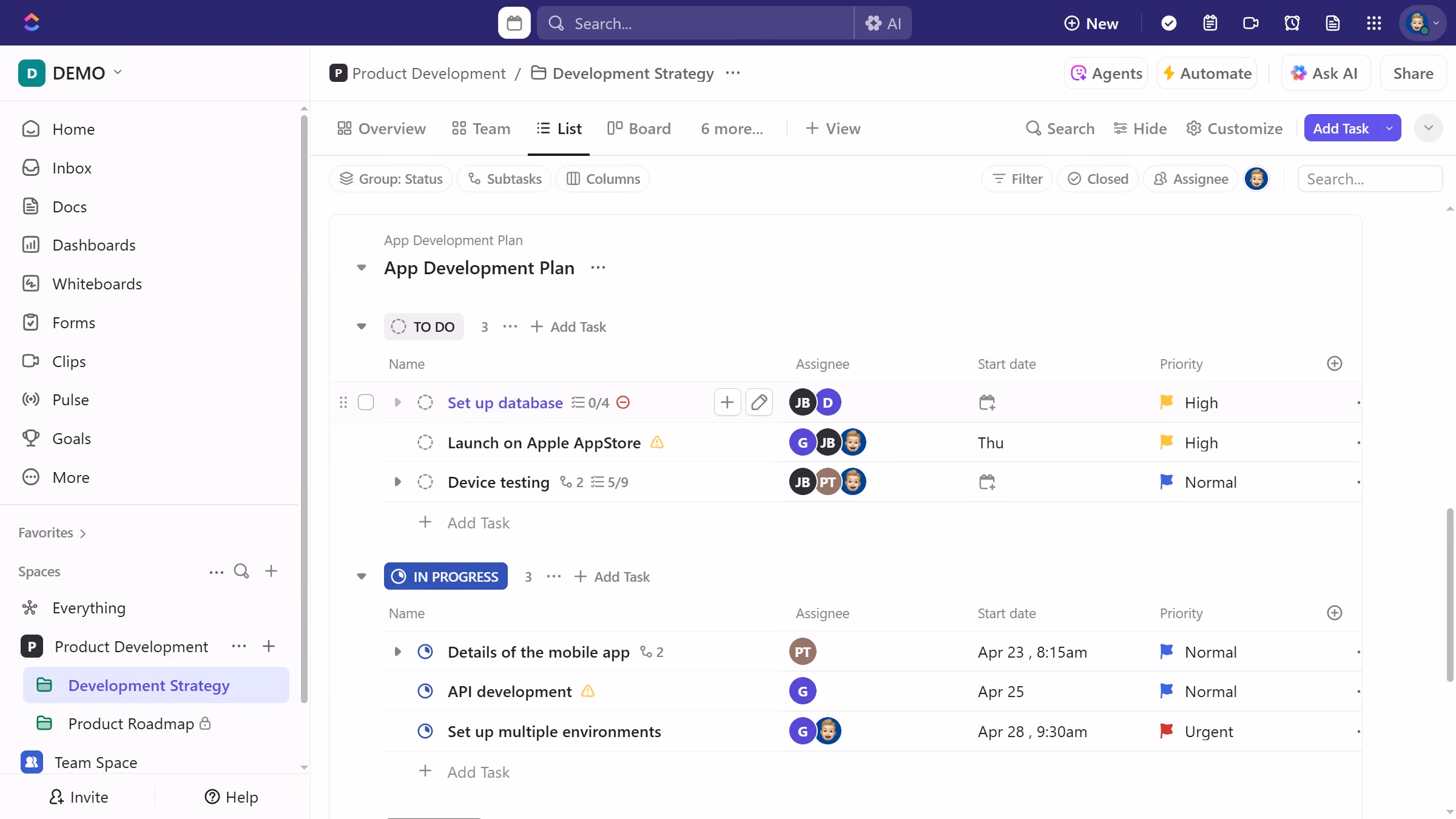The height and width of the screenshot is (819, 1456).
Task: Open the Agents button
Action: [x=1106, y=73]
